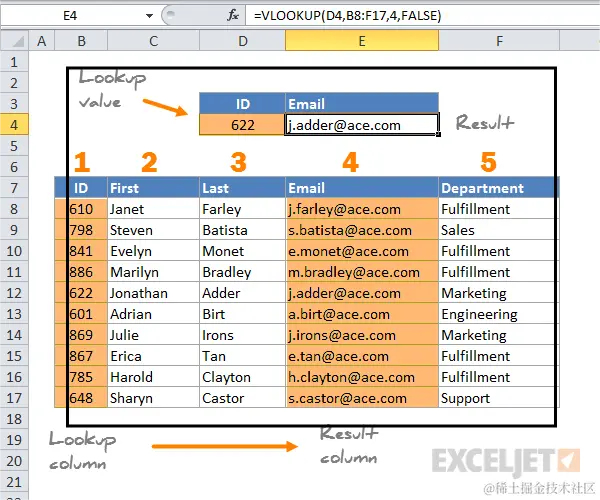Image resolution: width=600 pixels, height=500 pixels.
Task: Click the Department table header
Action: click(499, 188)
